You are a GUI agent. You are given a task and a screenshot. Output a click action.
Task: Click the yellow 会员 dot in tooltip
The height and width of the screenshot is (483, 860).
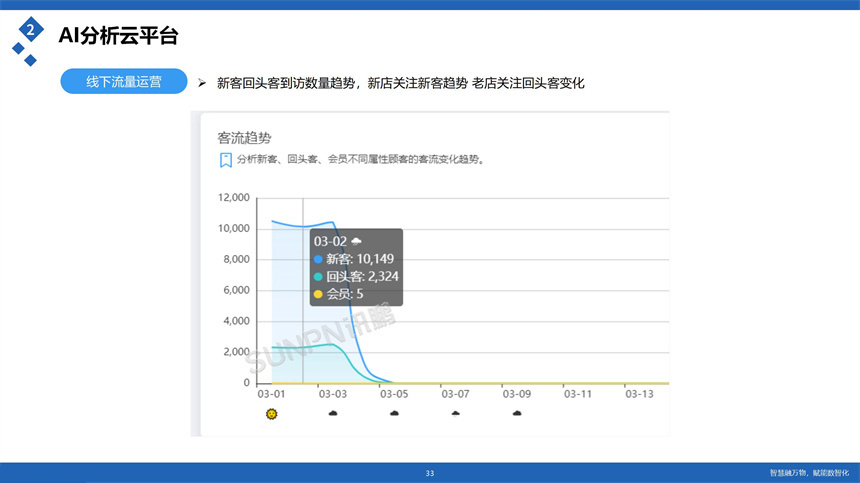click(318, 294)
